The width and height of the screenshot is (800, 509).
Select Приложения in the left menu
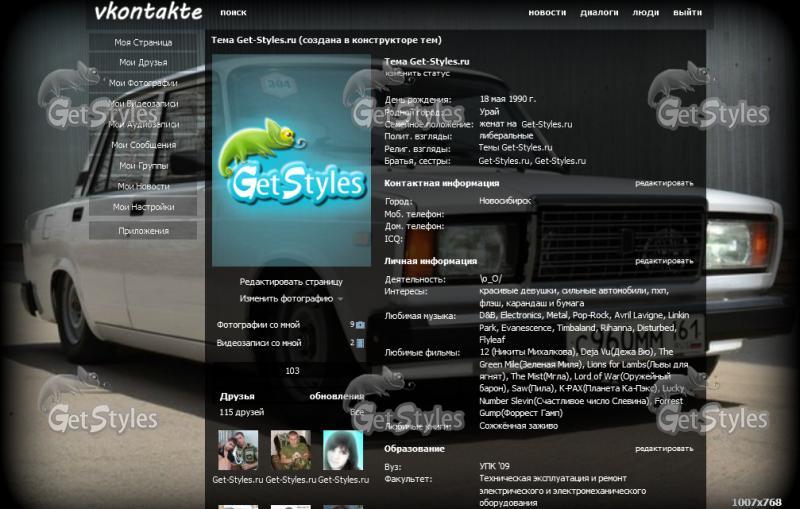(143, 230)
